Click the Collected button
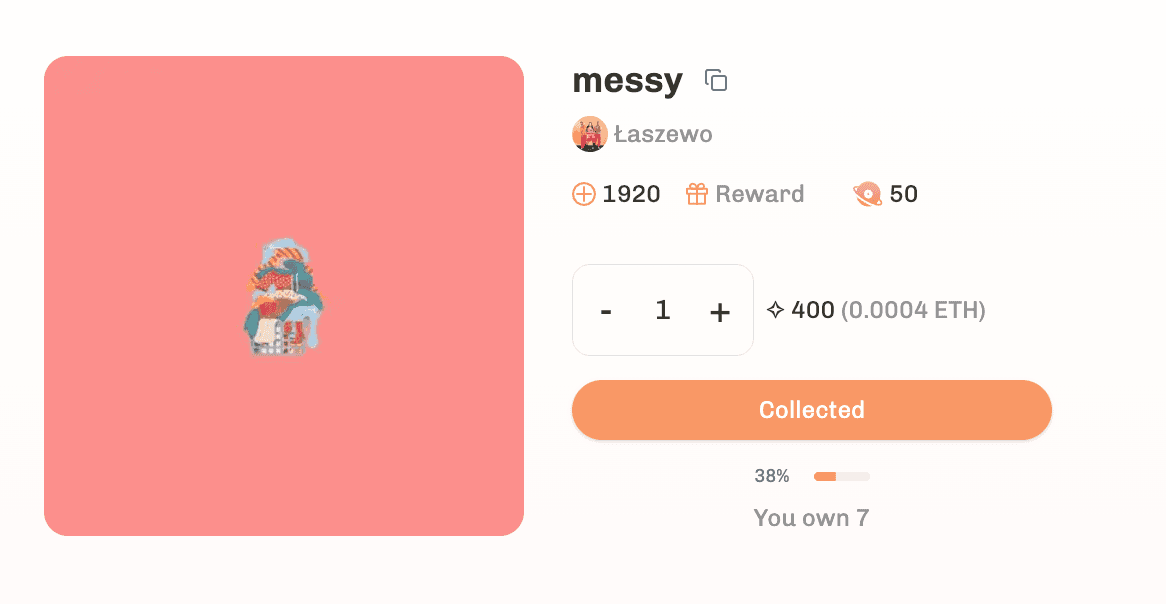This screenshot has height=604, width=1166. point(811,410)
